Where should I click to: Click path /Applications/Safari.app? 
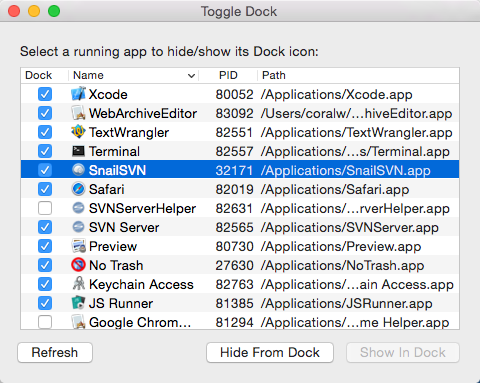coord(335,189)
